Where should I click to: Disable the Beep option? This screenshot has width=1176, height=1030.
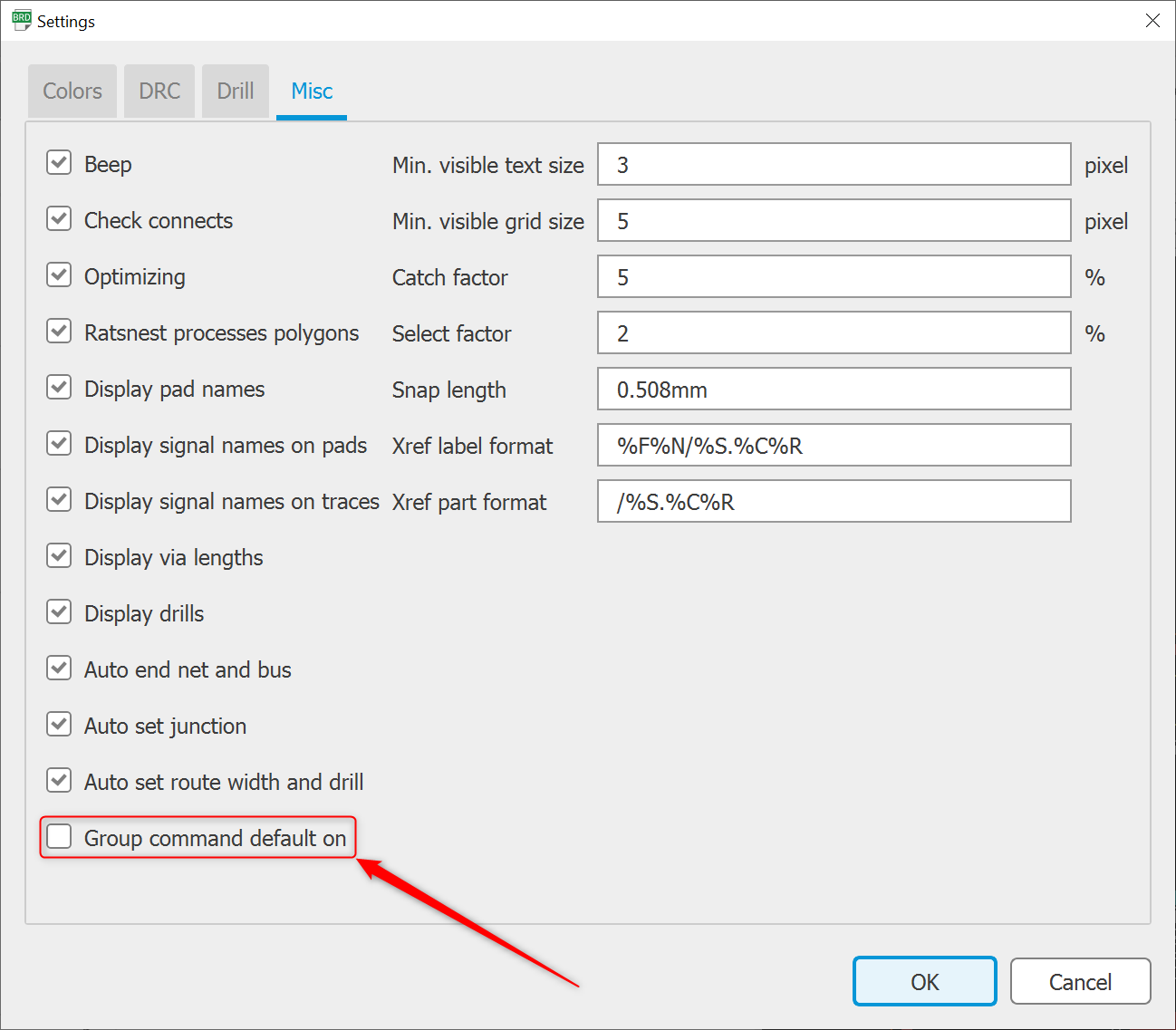58,162
